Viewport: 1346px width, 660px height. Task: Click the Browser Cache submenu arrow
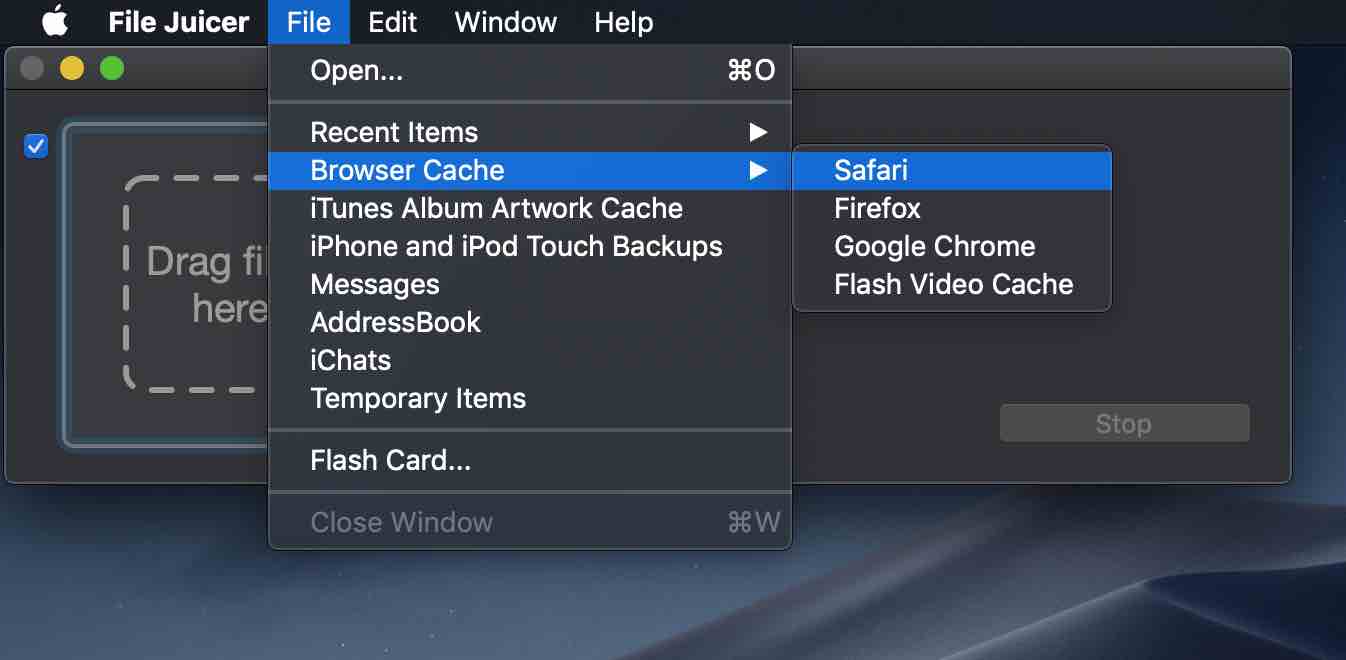pyautogui.click(x=758, y=170)
